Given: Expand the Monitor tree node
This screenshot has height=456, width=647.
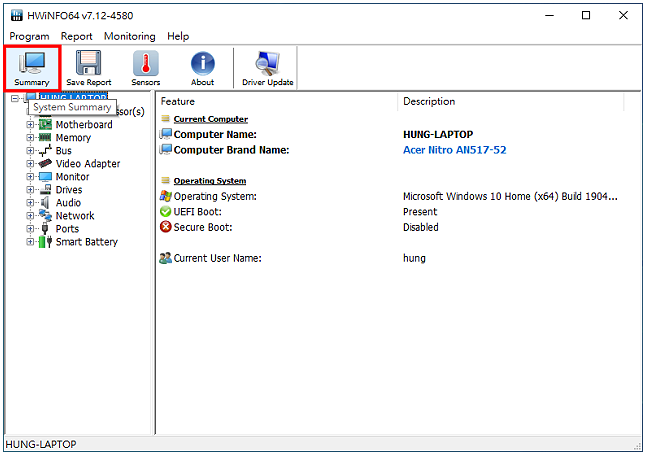Looking at the screenshot, I should (x=30, y=177).
